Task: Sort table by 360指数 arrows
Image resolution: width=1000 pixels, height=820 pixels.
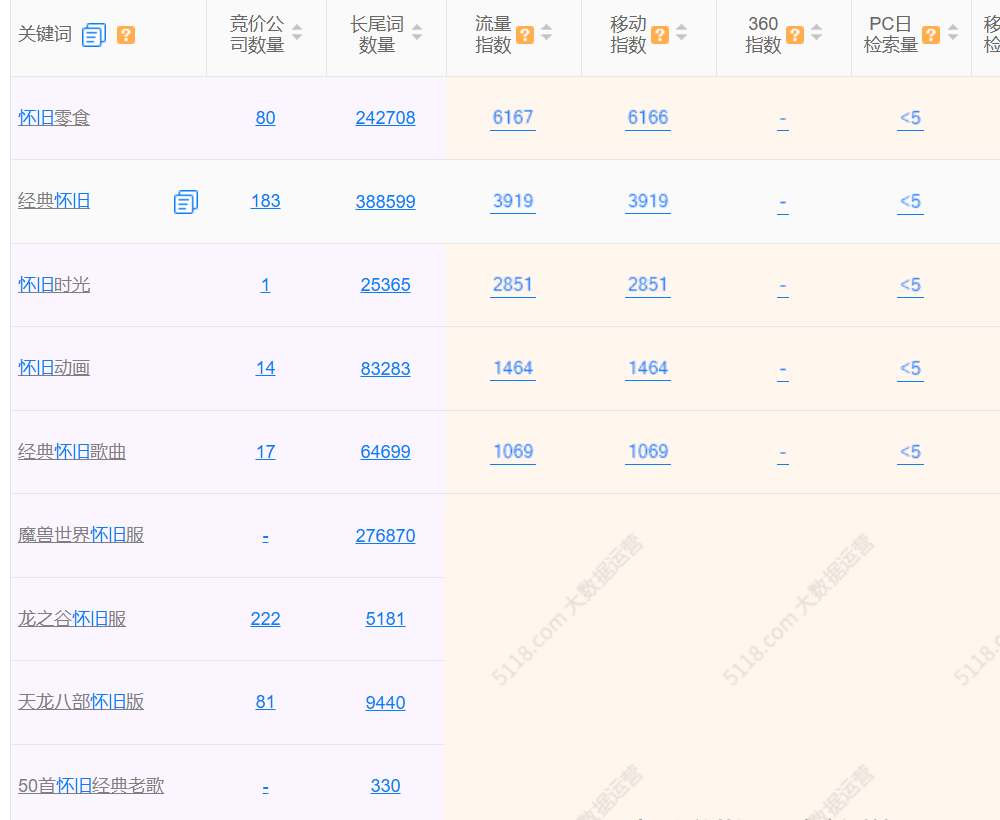Action: click(x=817, y=33)
